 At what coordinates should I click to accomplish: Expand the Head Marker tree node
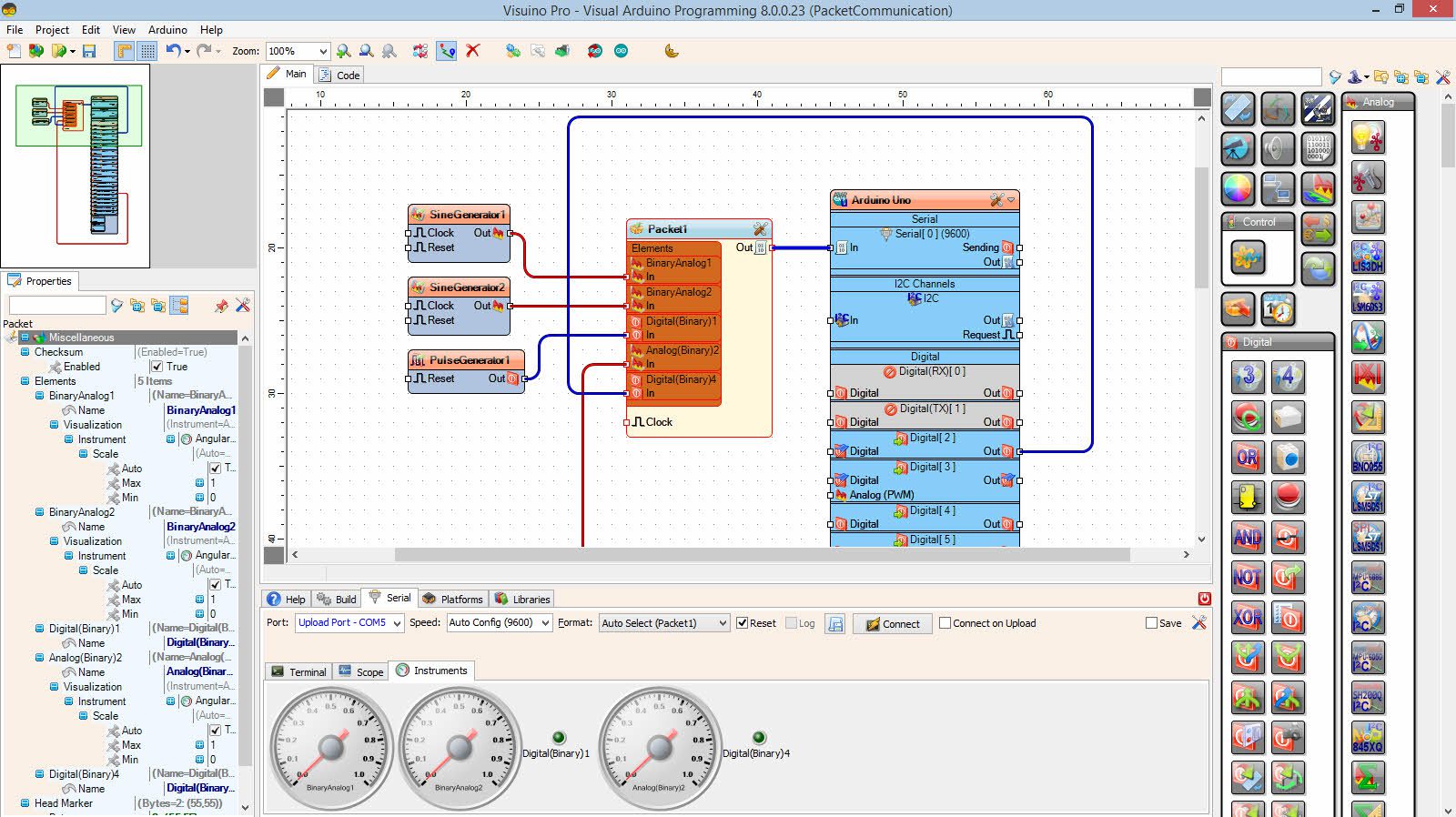click(x=25, y=803)
